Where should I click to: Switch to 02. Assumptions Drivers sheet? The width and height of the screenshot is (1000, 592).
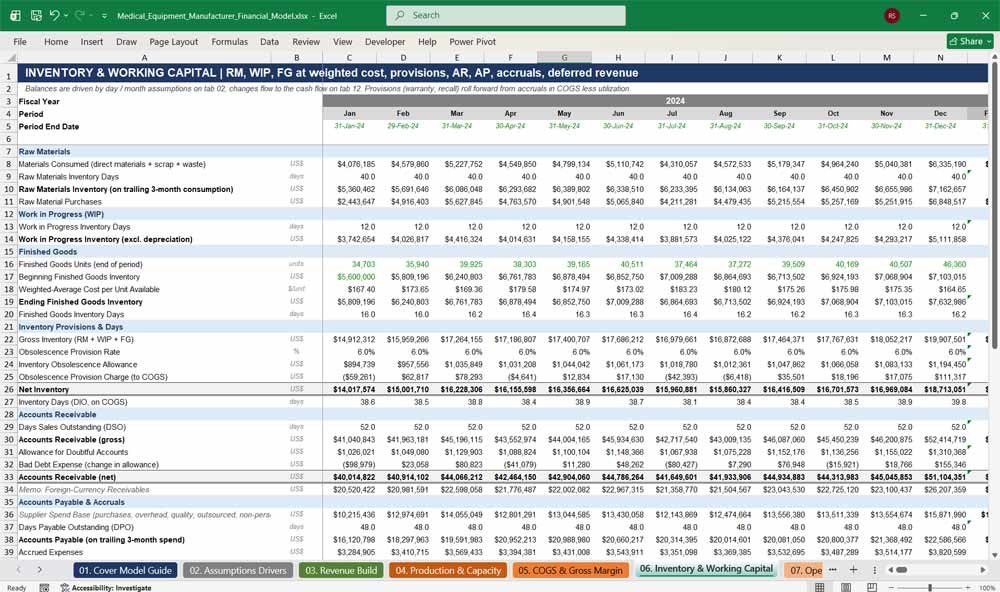[x=238, y=570]
